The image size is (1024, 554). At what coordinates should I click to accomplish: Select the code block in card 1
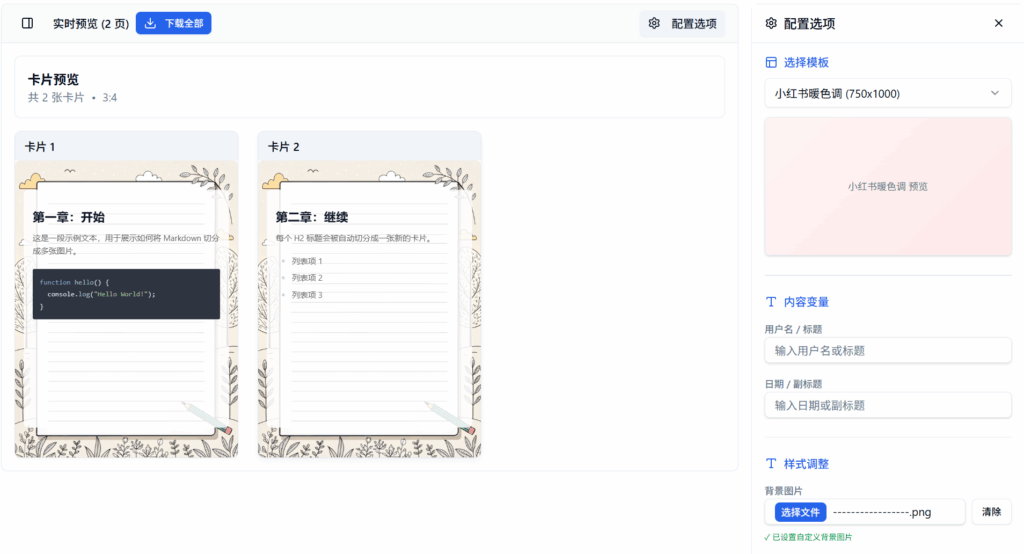click(x=126, y=294)
